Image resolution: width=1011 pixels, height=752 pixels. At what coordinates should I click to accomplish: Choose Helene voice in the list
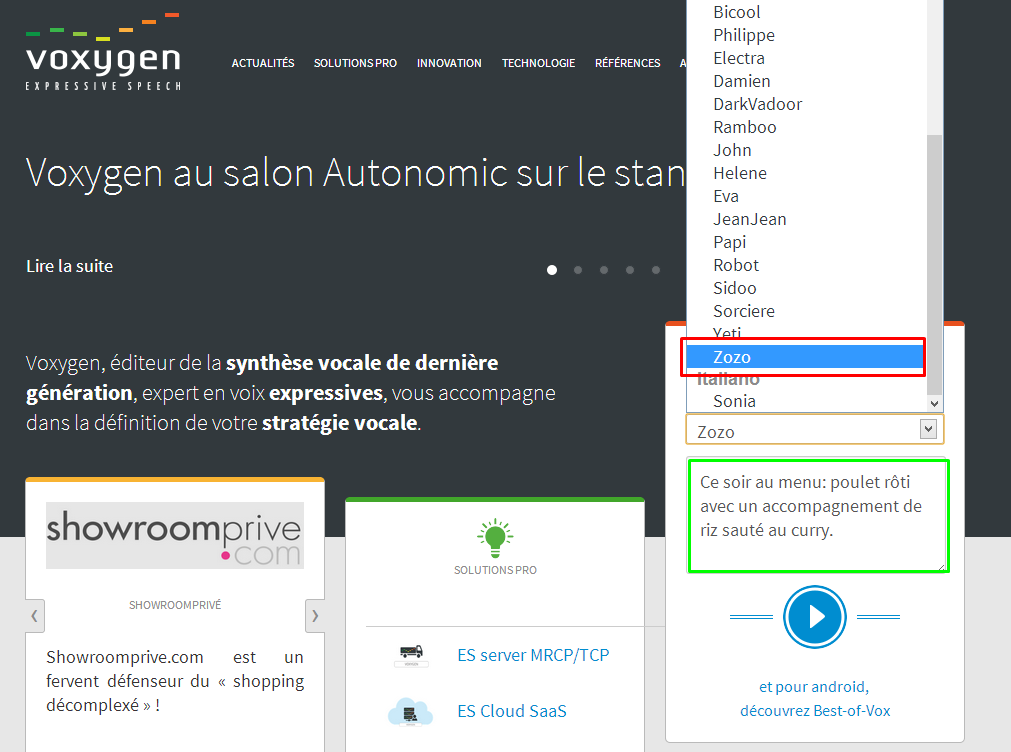pos(806,173)
